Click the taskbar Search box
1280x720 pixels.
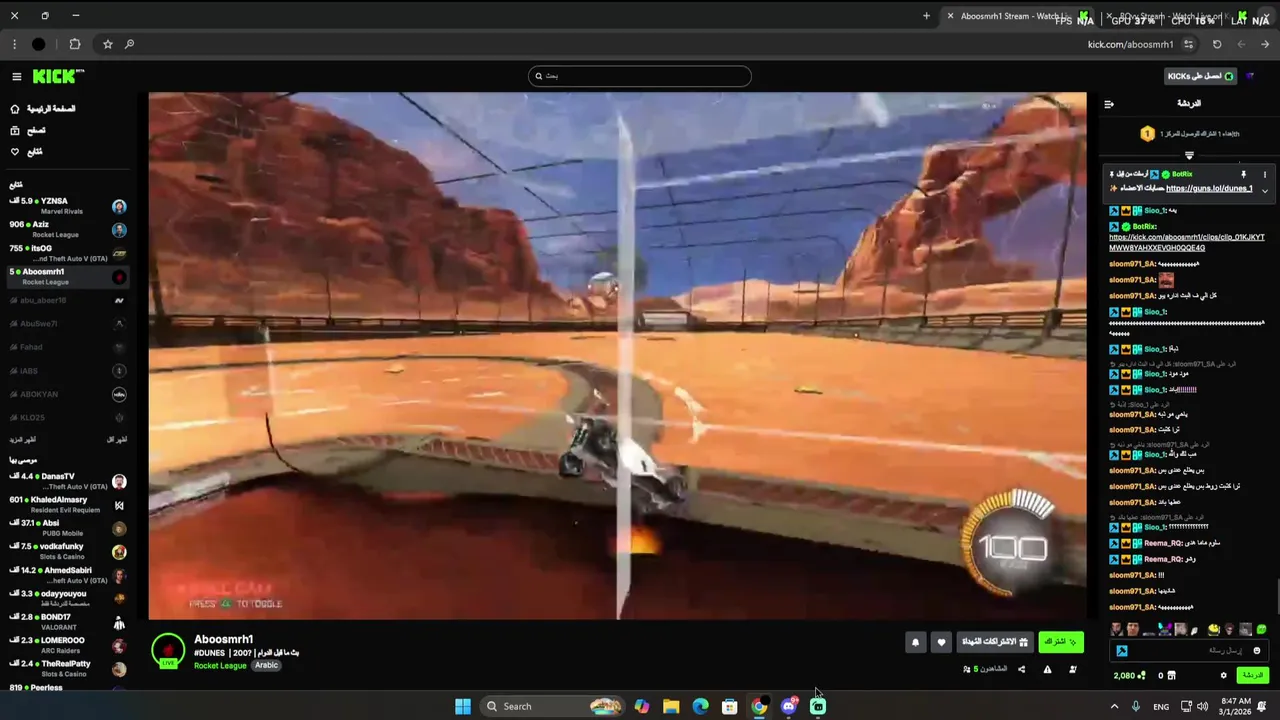(x=553, y=706)
